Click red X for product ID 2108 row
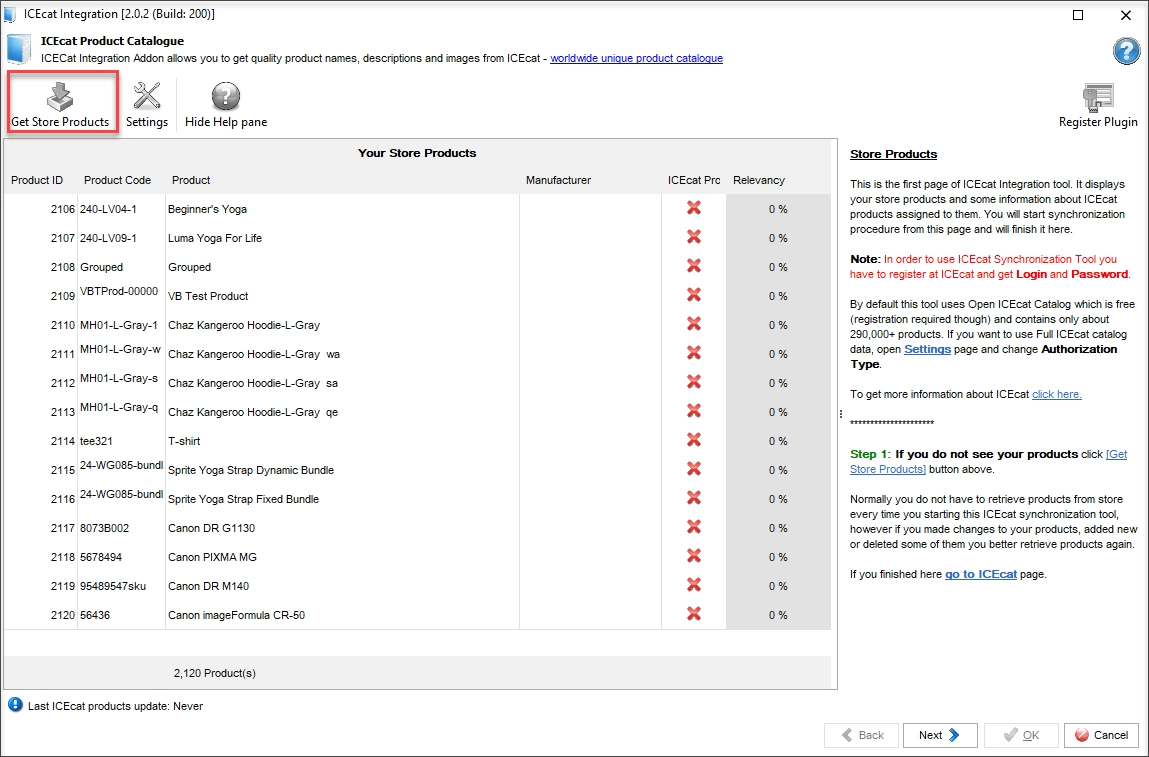 point(693,266)
